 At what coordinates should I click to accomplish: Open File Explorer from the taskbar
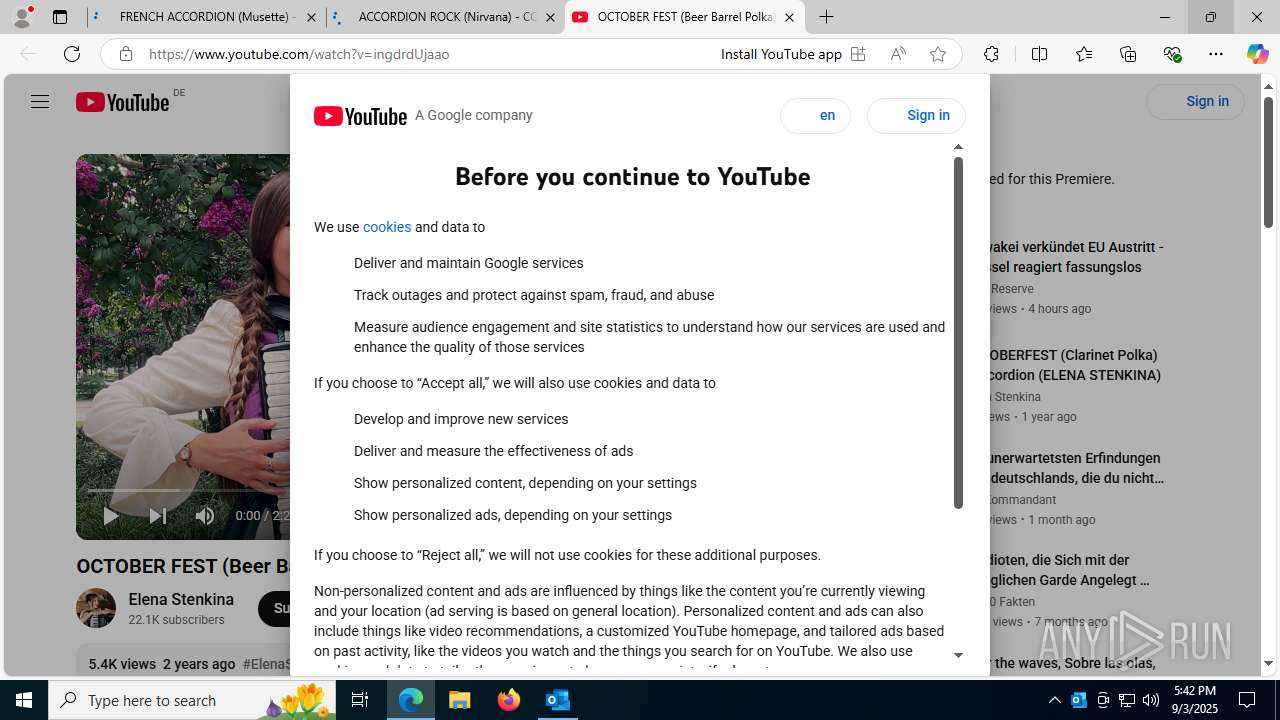click(x=460, y=700)
